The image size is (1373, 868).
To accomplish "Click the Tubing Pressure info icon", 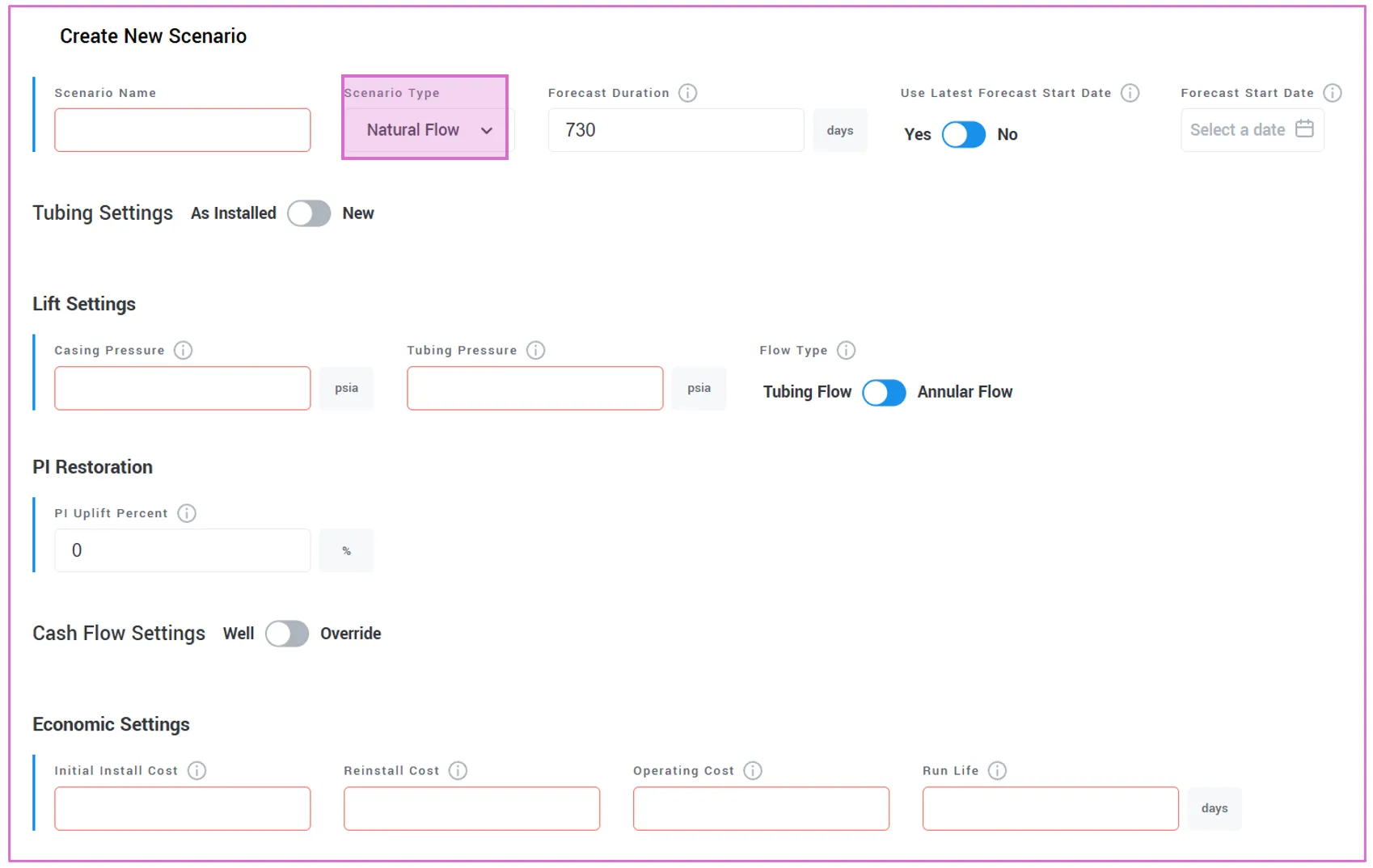I will (535, 350).
